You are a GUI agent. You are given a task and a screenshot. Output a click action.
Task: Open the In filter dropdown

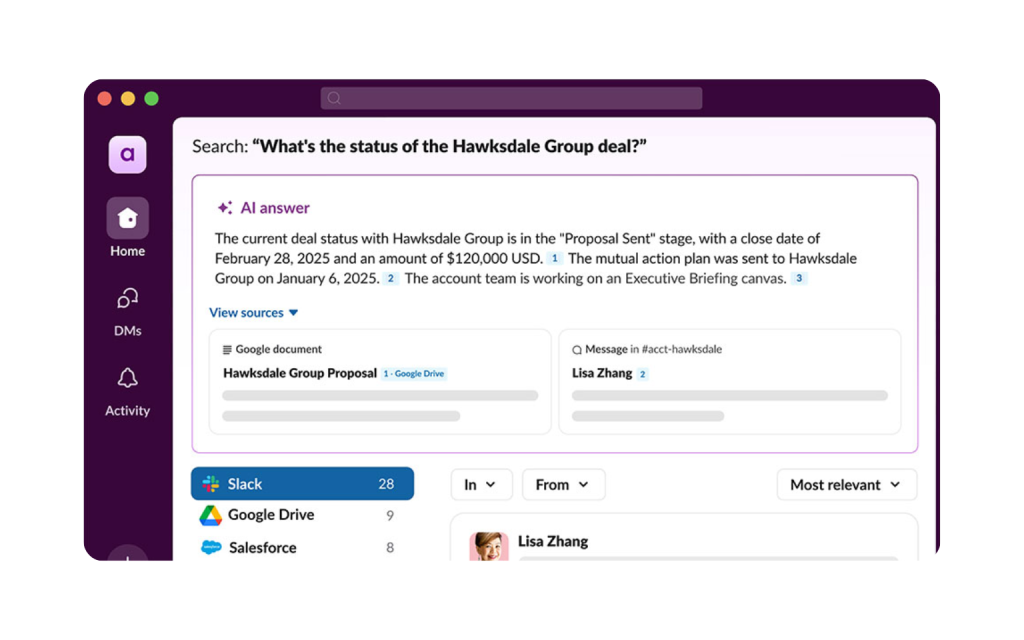tap(481, 485)
